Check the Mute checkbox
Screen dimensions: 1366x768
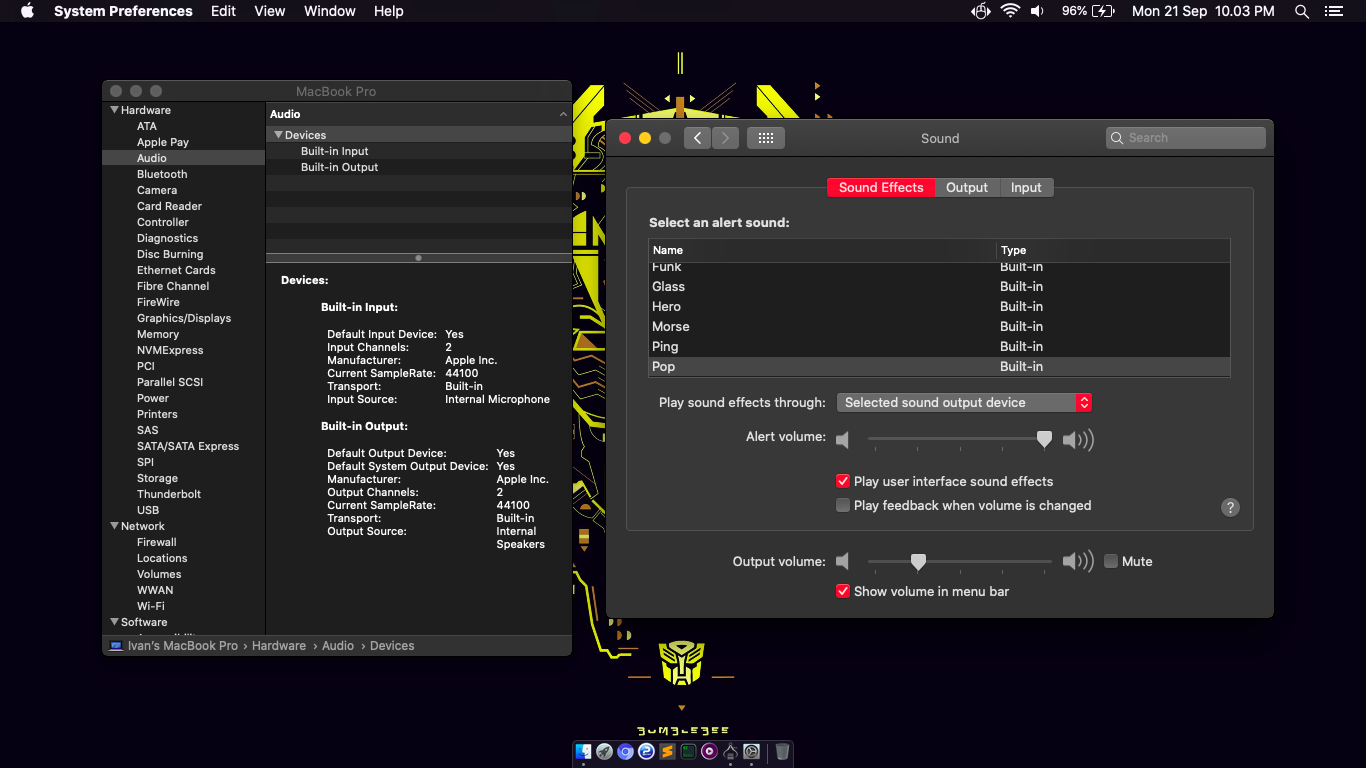tap(1111, 561)
